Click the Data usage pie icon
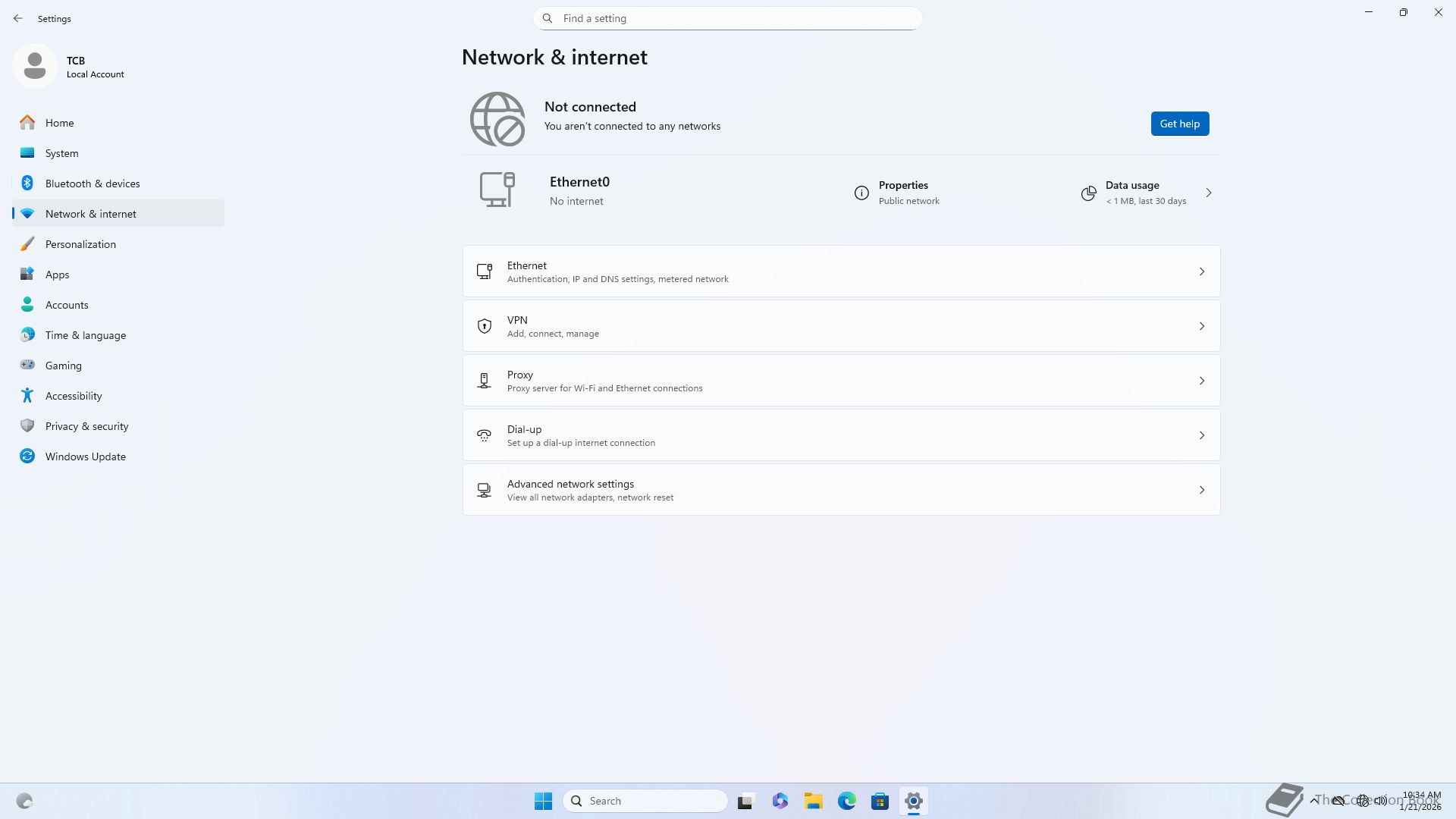This screenshot has height=819, width=1456. [1088, 193]
